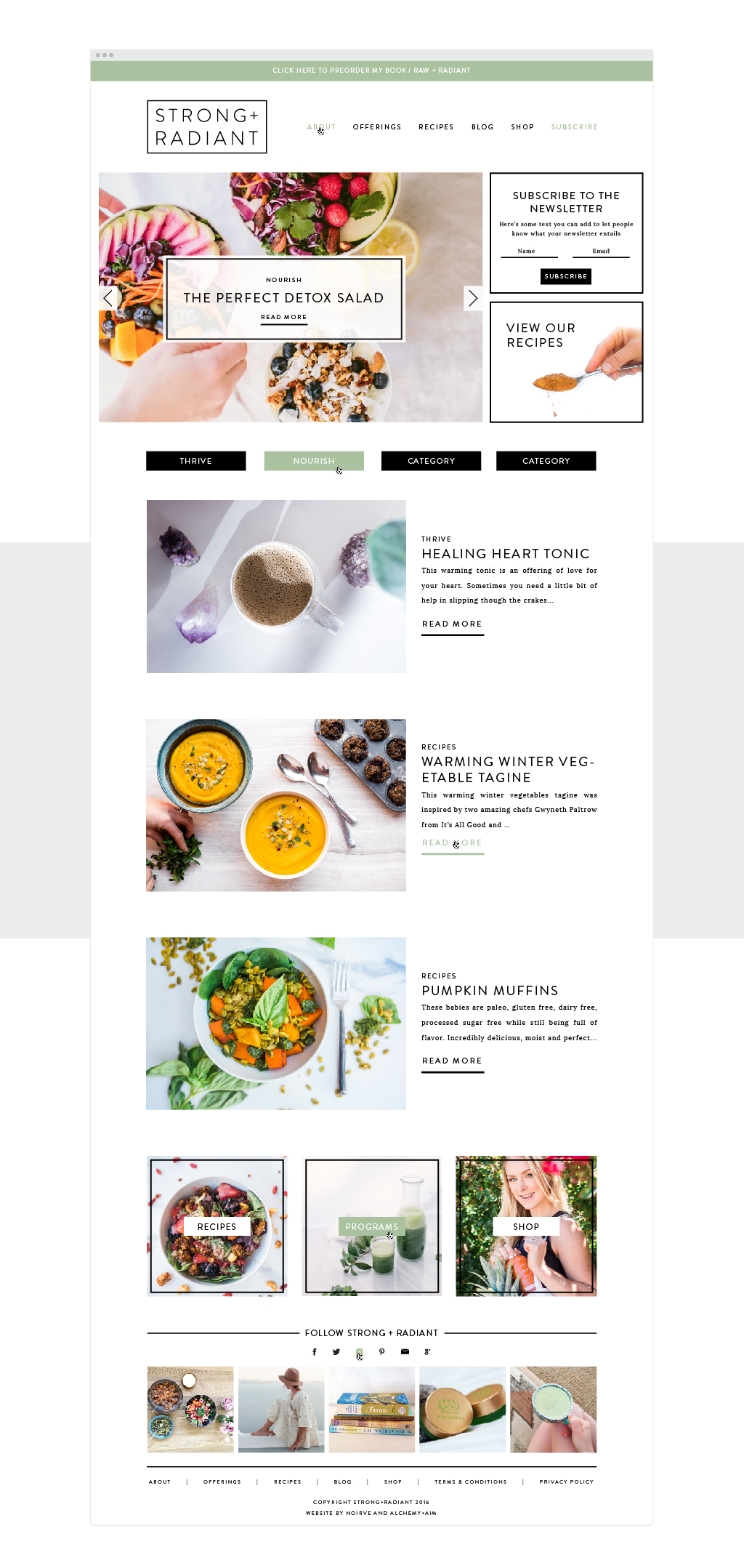Click the green Instagram icon
This screenshot has height=1568, width=744.
(359, 1352)
